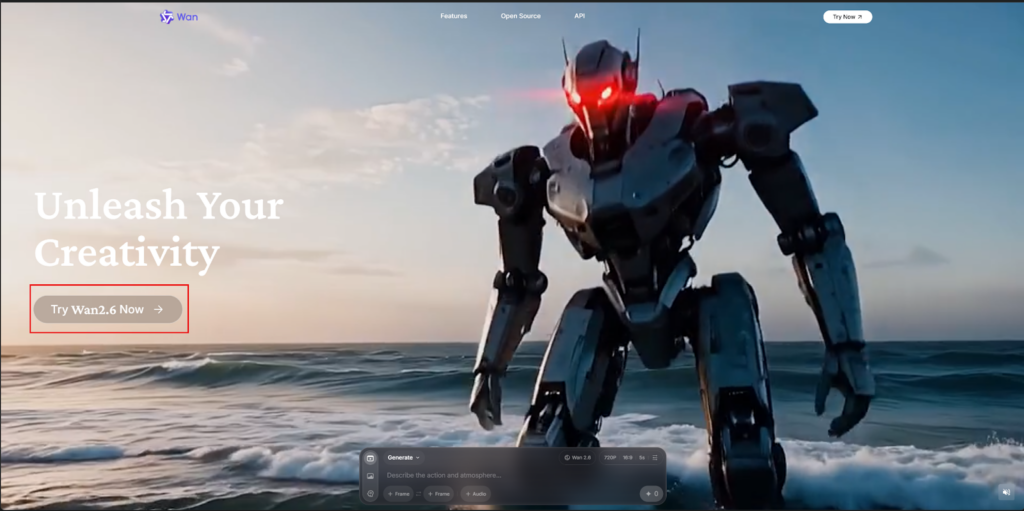Click the avatar mode icon in prompt panel
This screenshot has width=1024, height=511.
[x=371, y=494]
